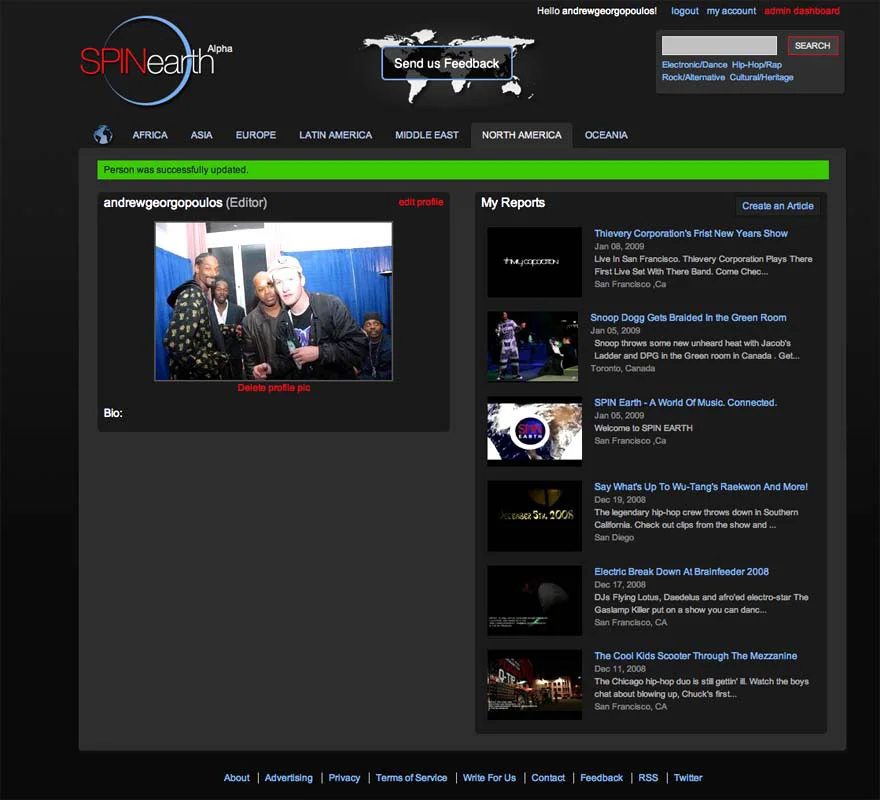This screenshot has width=880, height=800.
Task: Select the North America tab
Action: pos(521,135)
